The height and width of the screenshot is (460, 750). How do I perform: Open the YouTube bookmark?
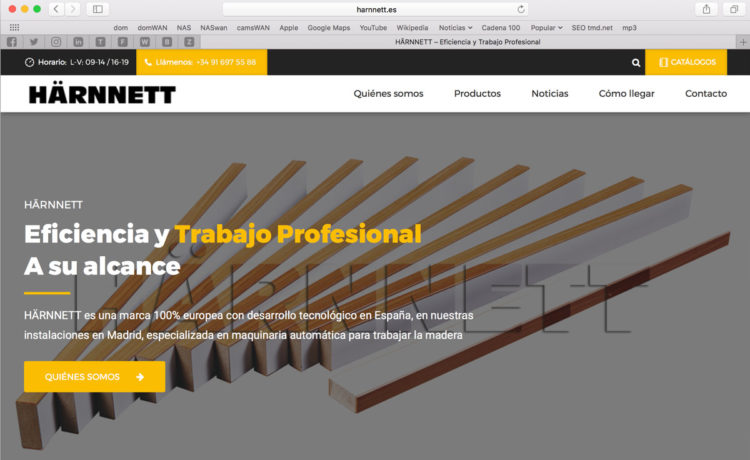pos(373,28)
